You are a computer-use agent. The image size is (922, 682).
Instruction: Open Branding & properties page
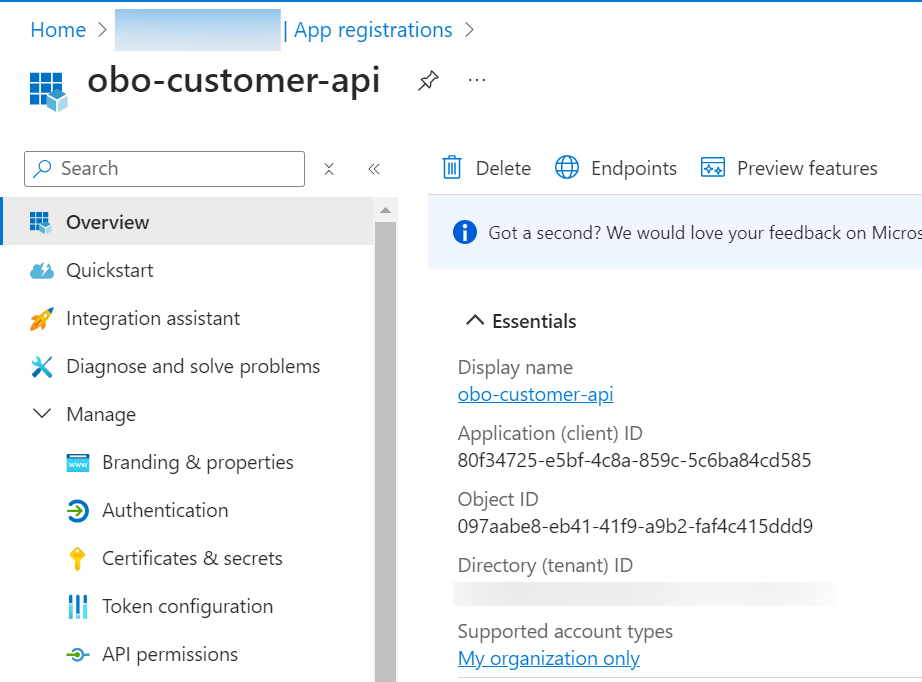click(187, 463)
